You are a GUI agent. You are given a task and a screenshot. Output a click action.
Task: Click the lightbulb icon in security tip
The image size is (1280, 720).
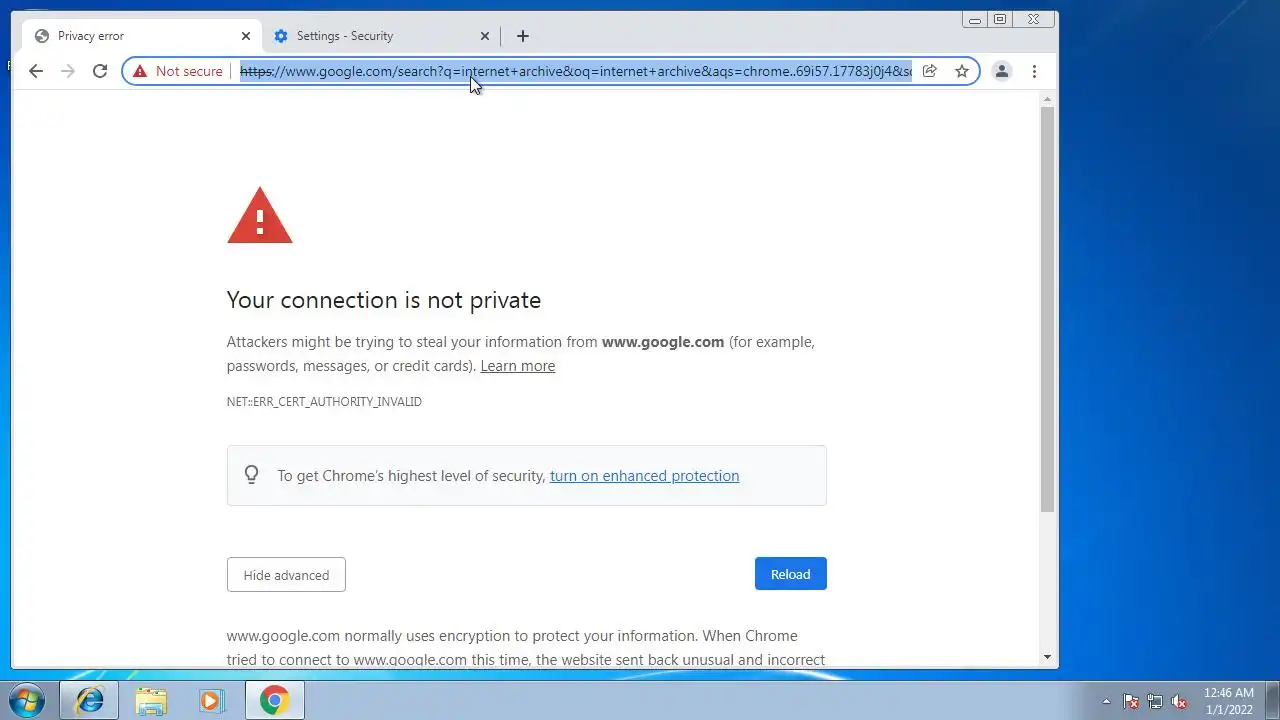252,475
